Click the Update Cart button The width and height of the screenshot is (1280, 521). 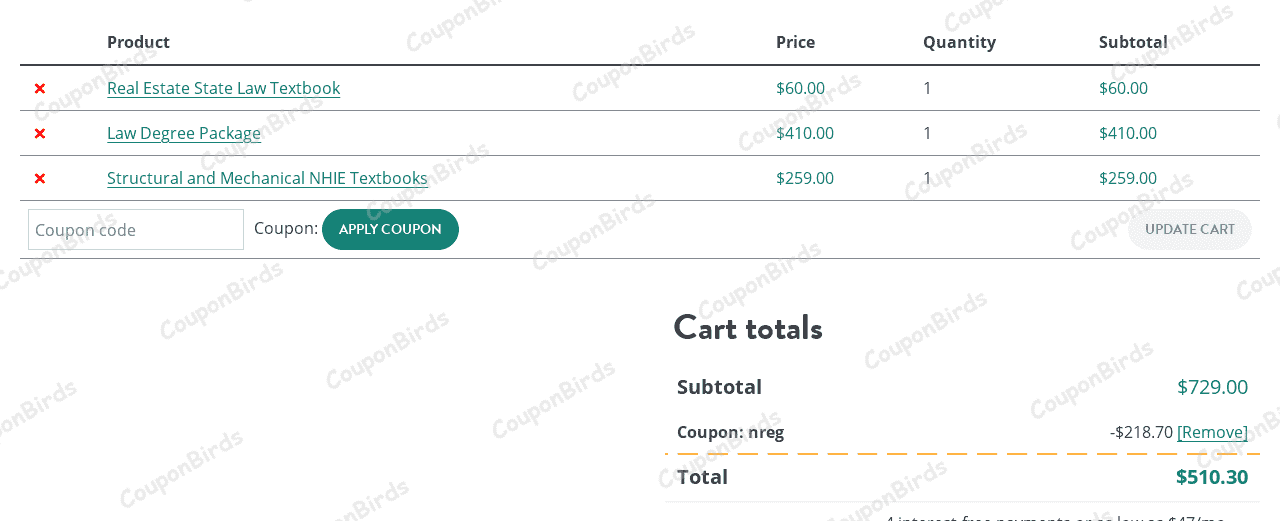pyautogui.click(x=1189, y=229)
